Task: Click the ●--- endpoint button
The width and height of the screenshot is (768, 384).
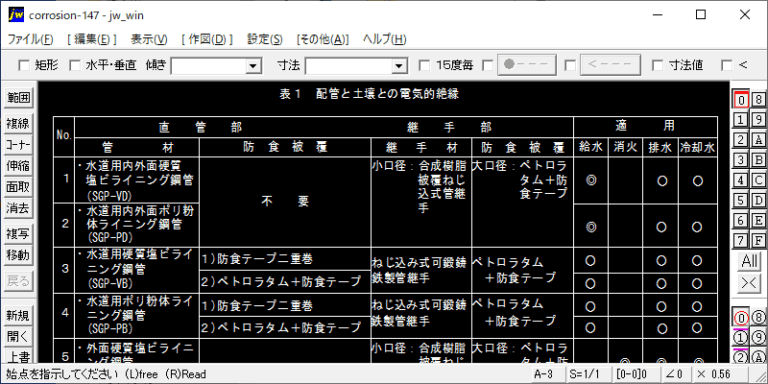Action: pyautogui.click(x=527, y=65)
